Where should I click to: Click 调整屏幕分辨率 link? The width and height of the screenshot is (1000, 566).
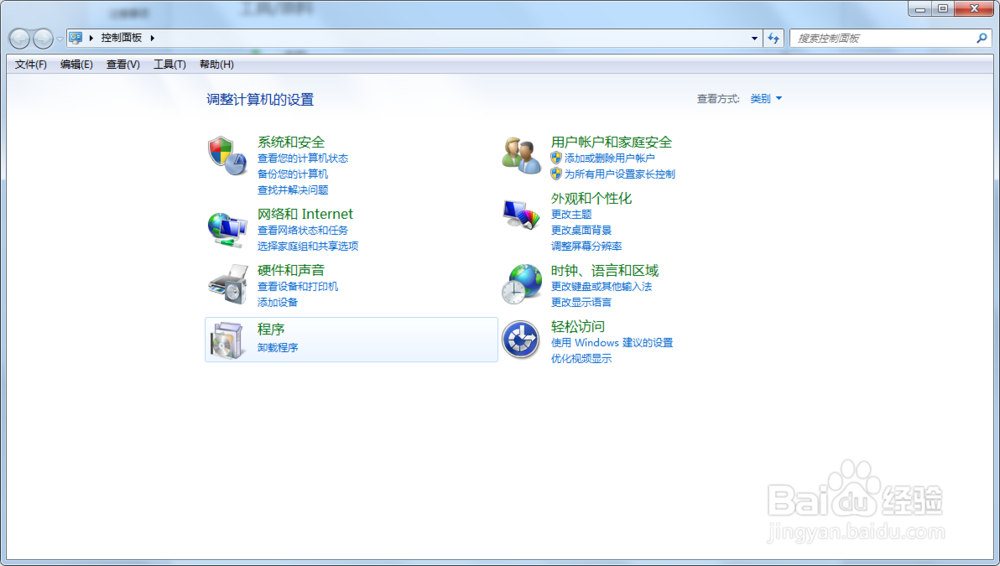click(587, 246)
